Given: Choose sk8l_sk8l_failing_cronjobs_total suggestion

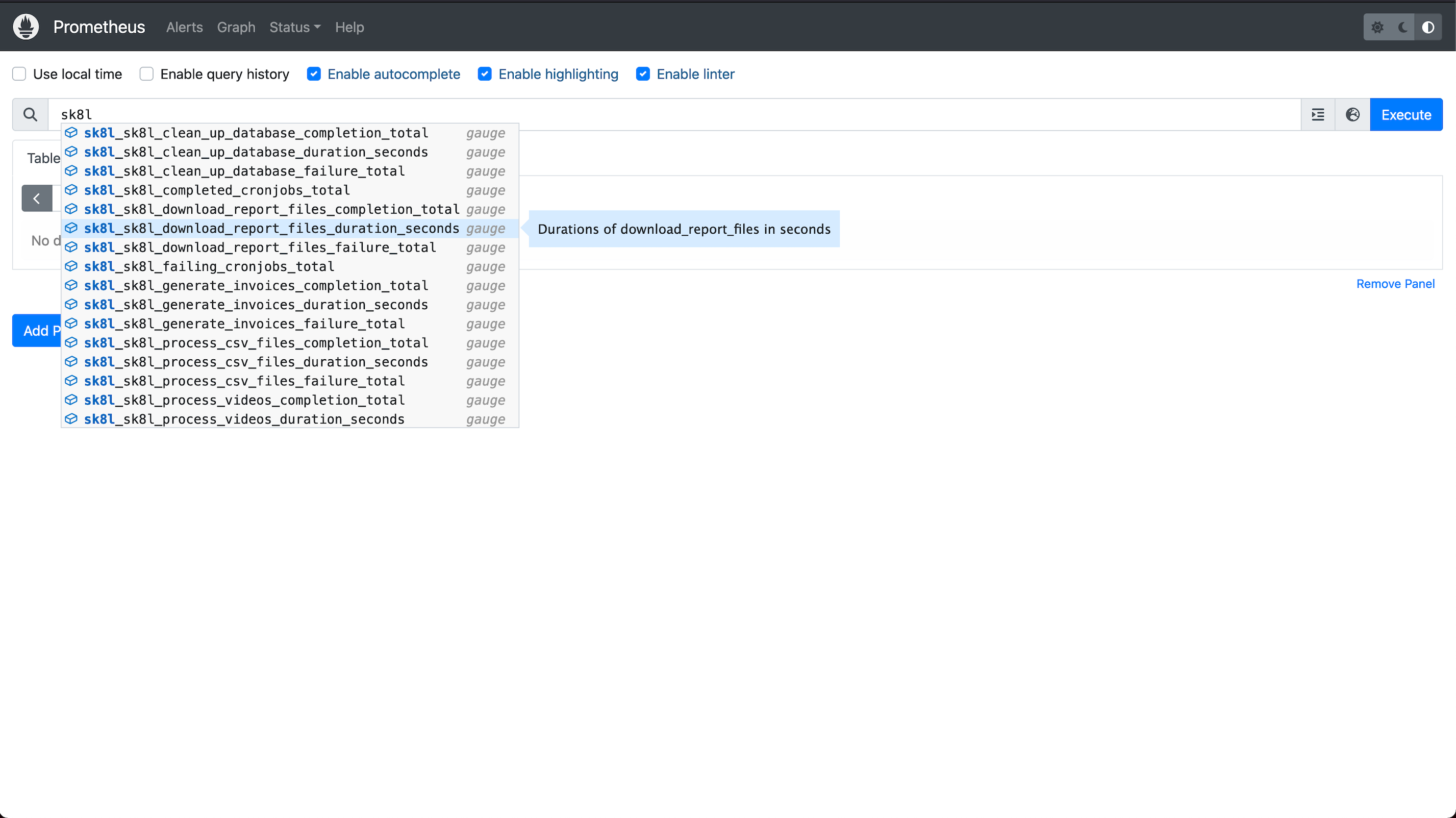Looking at the screenshot, I should [x=209, y=266].
